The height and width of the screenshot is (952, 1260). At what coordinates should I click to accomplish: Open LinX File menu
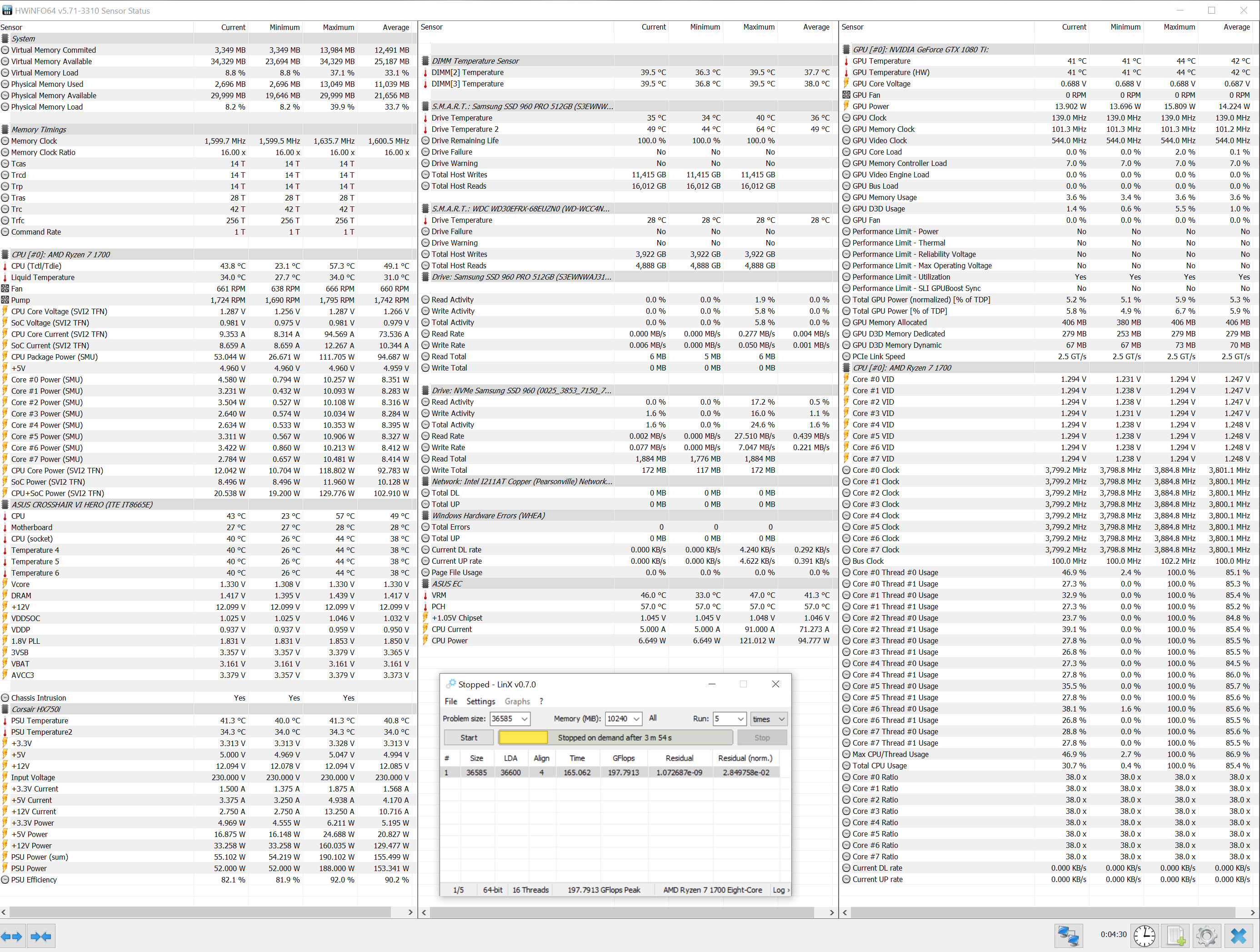point(450,701)
